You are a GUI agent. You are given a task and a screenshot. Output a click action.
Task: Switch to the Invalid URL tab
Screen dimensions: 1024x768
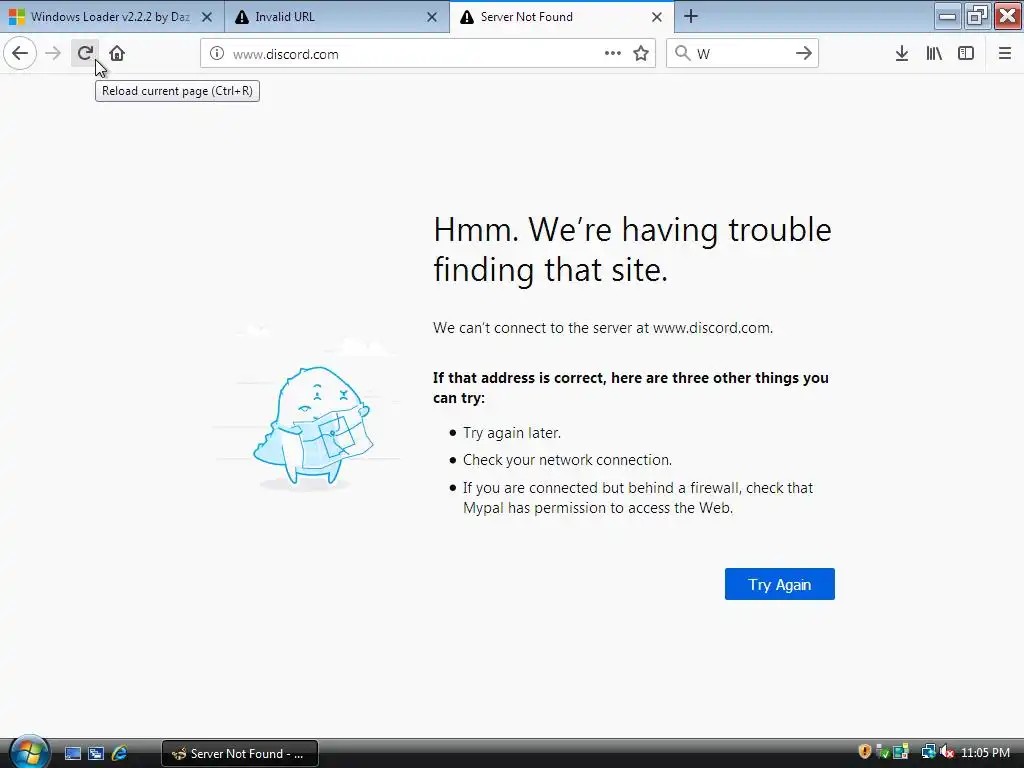click(x=337, y=16)
